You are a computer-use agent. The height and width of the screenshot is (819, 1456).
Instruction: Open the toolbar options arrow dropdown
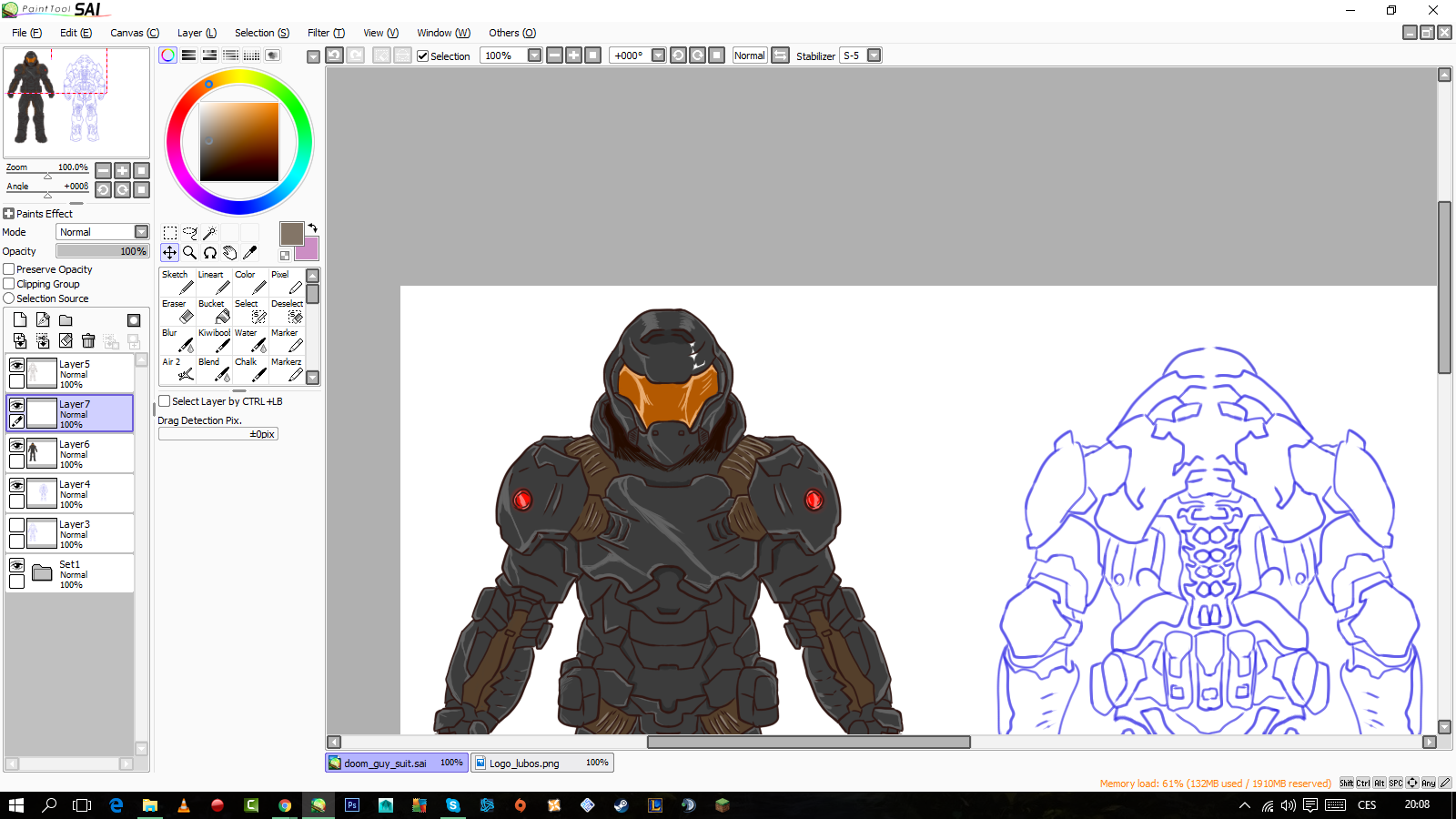click(x=313, y=56)
